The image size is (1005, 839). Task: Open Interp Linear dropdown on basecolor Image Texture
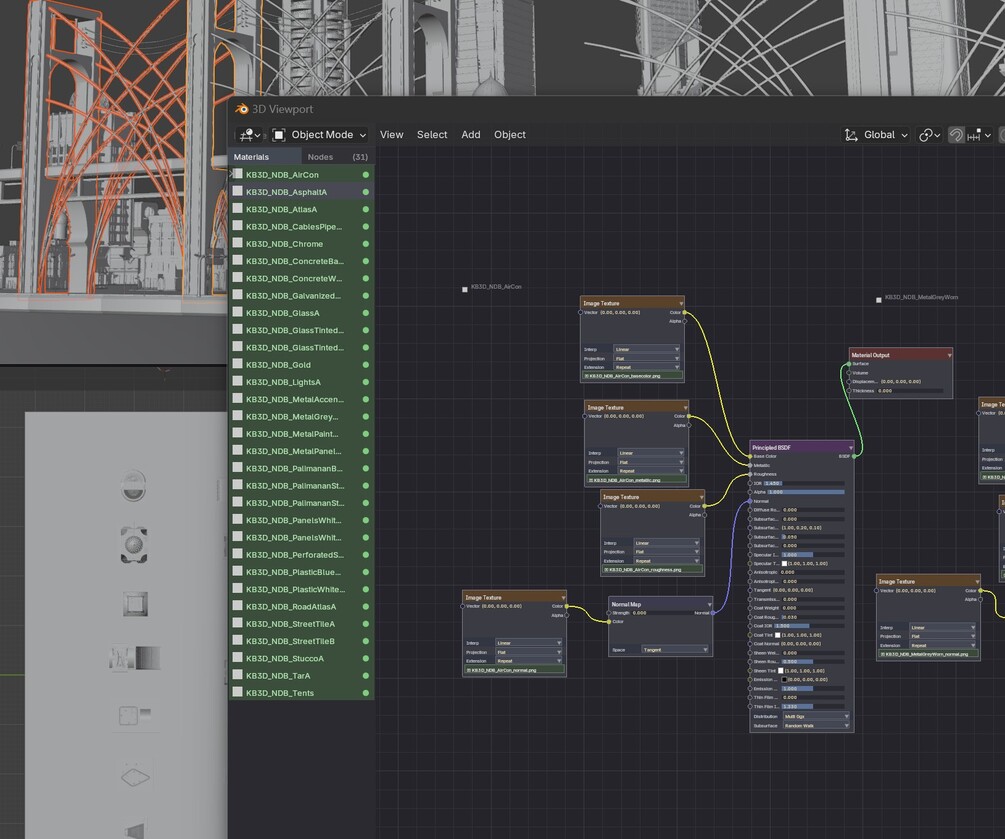pos(647,349)
